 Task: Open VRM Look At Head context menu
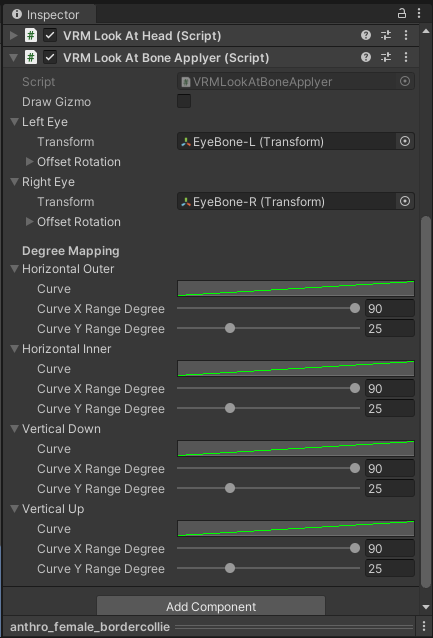406,35
